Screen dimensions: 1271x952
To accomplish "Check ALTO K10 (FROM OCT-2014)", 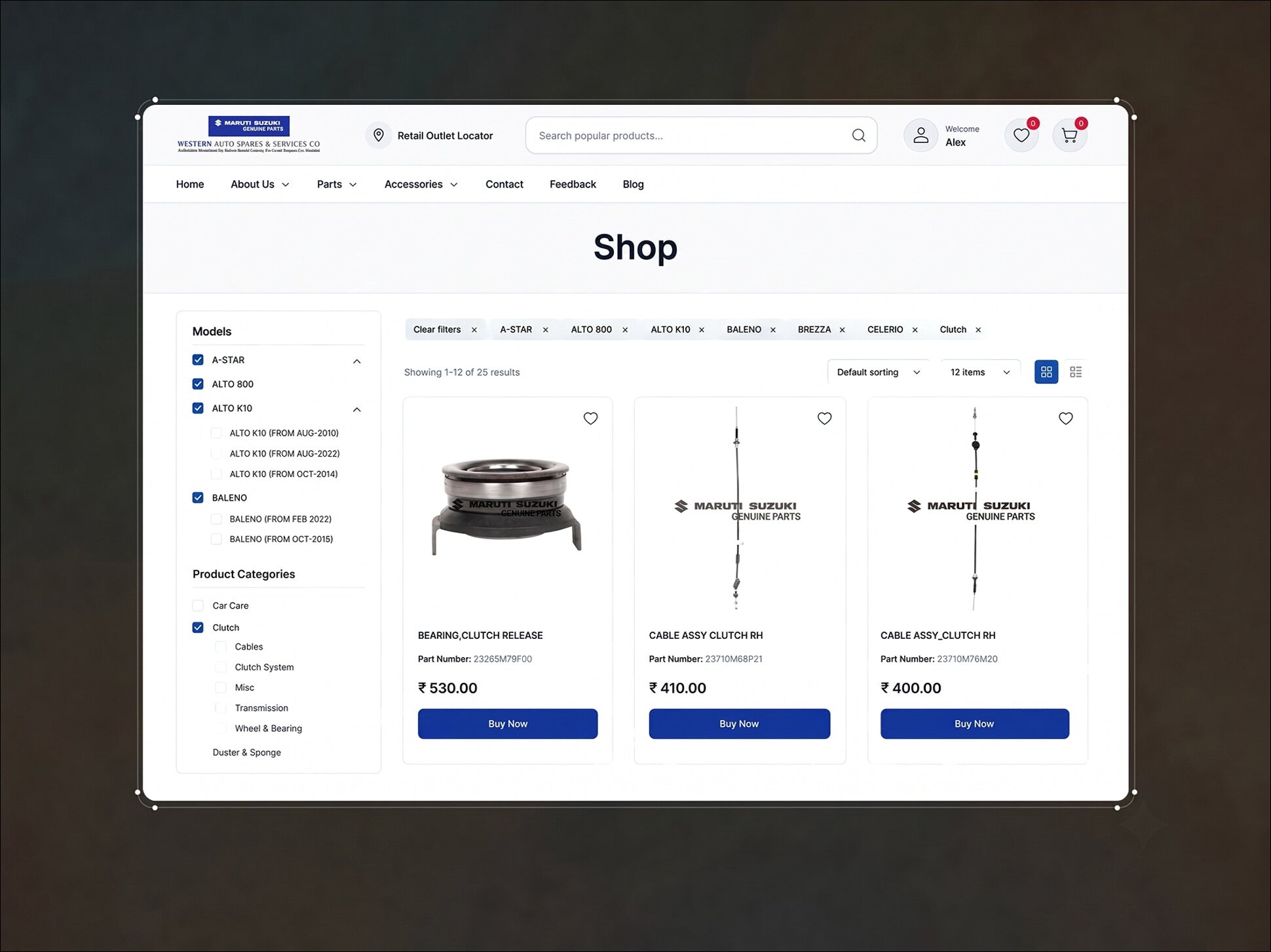I will (x=216, y=474).
